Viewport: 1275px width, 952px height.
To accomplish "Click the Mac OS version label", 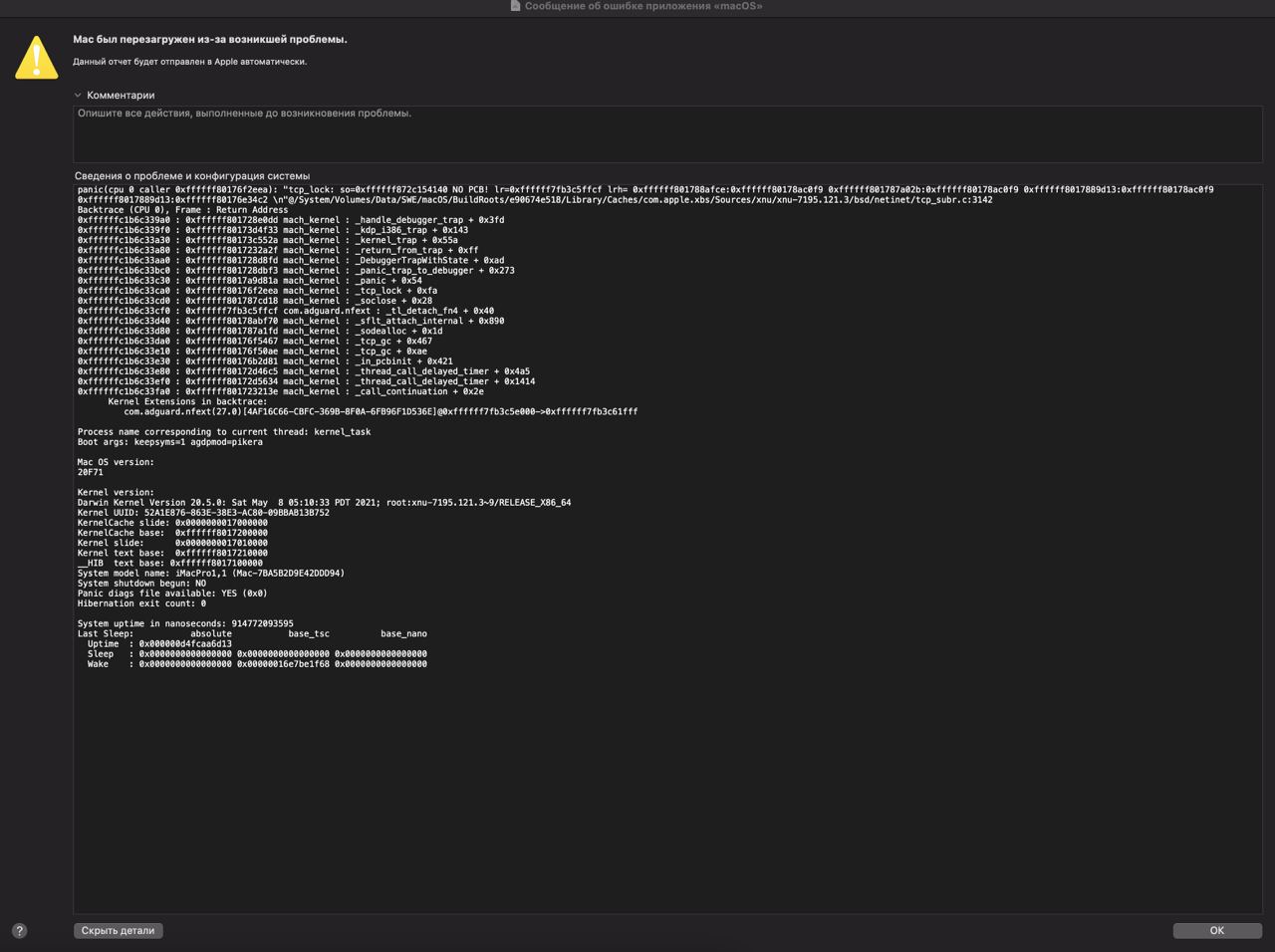I will click(x=116, y=462).
